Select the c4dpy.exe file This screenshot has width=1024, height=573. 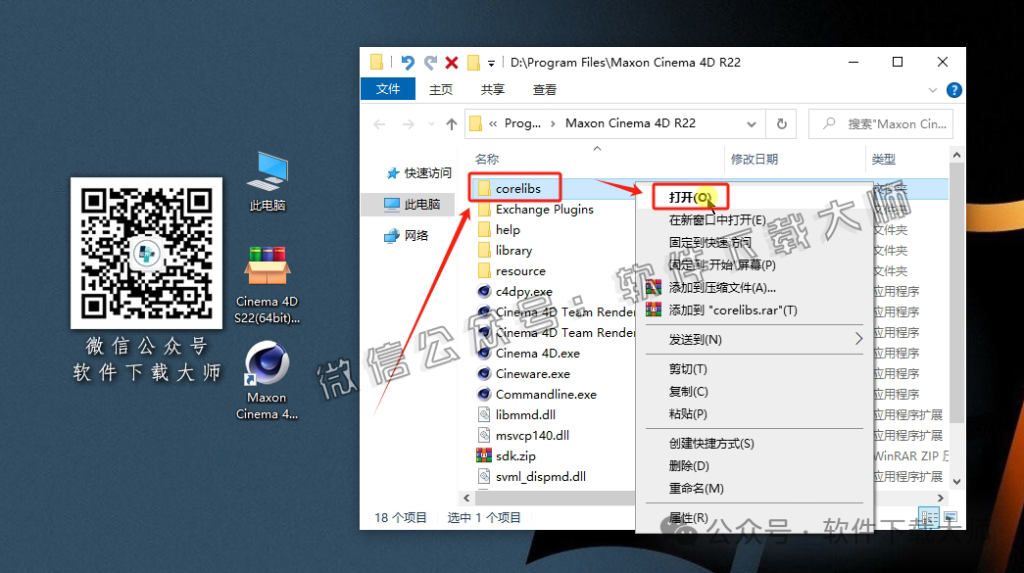tap(515, 291)
